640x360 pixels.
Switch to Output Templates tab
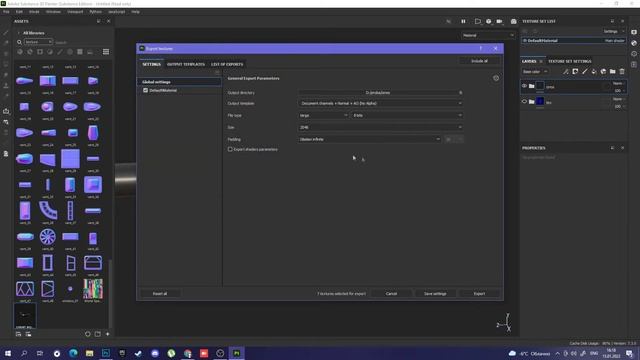(186, 64)
